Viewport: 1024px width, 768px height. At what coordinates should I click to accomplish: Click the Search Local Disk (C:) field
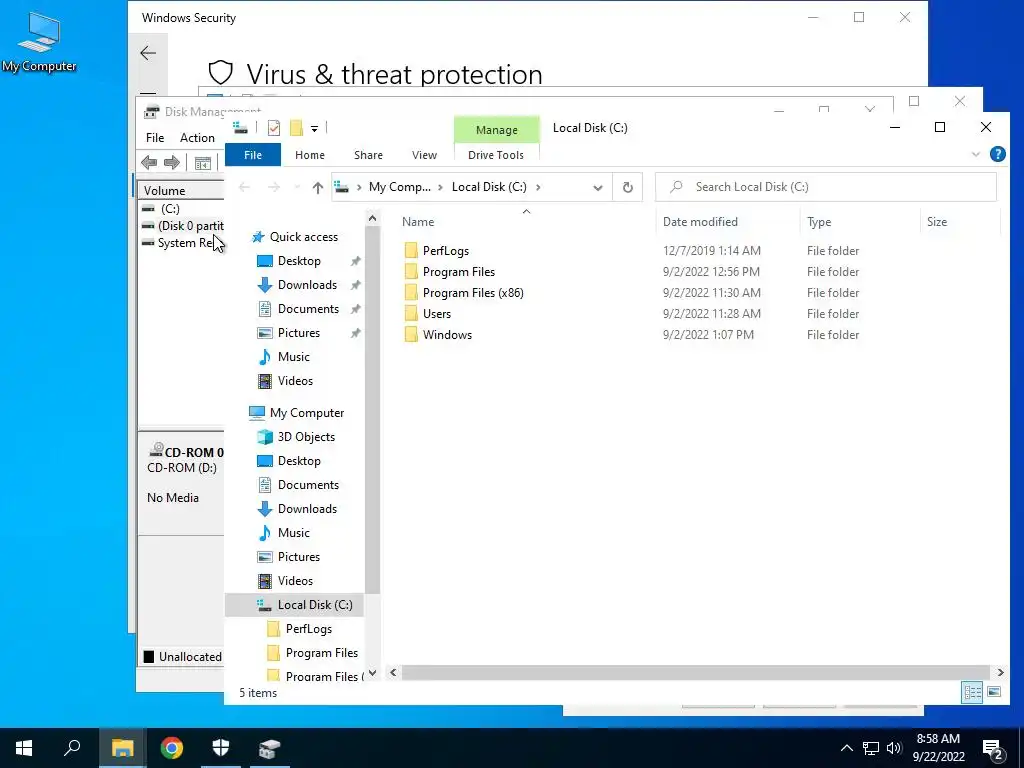click(825, 187)
